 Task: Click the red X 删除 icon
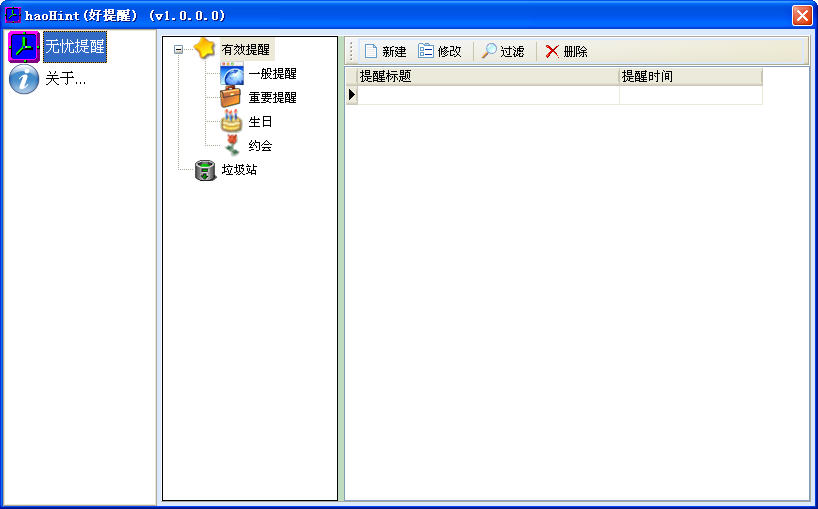552,51
